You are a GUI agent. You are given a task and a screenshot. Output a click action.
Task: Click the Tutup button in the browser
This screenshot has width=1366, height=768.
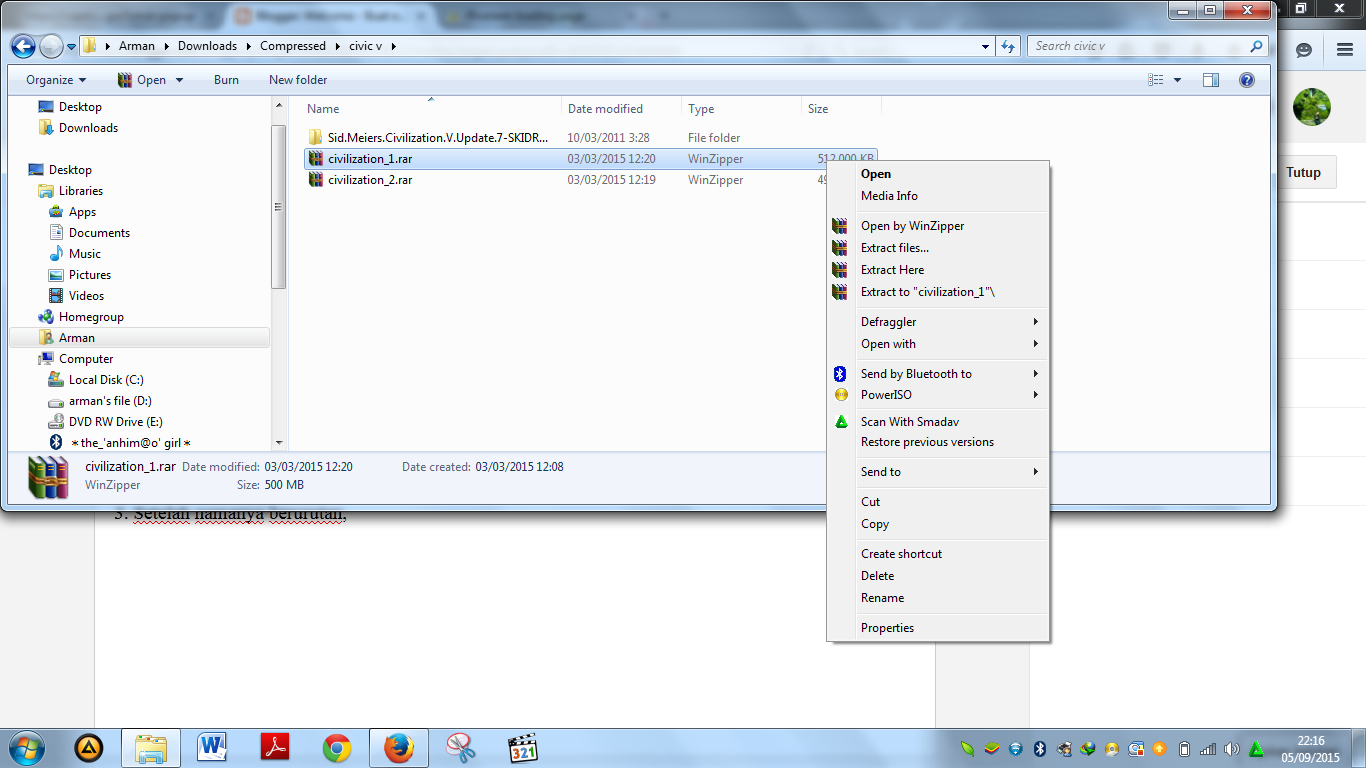click(1303, 172)
